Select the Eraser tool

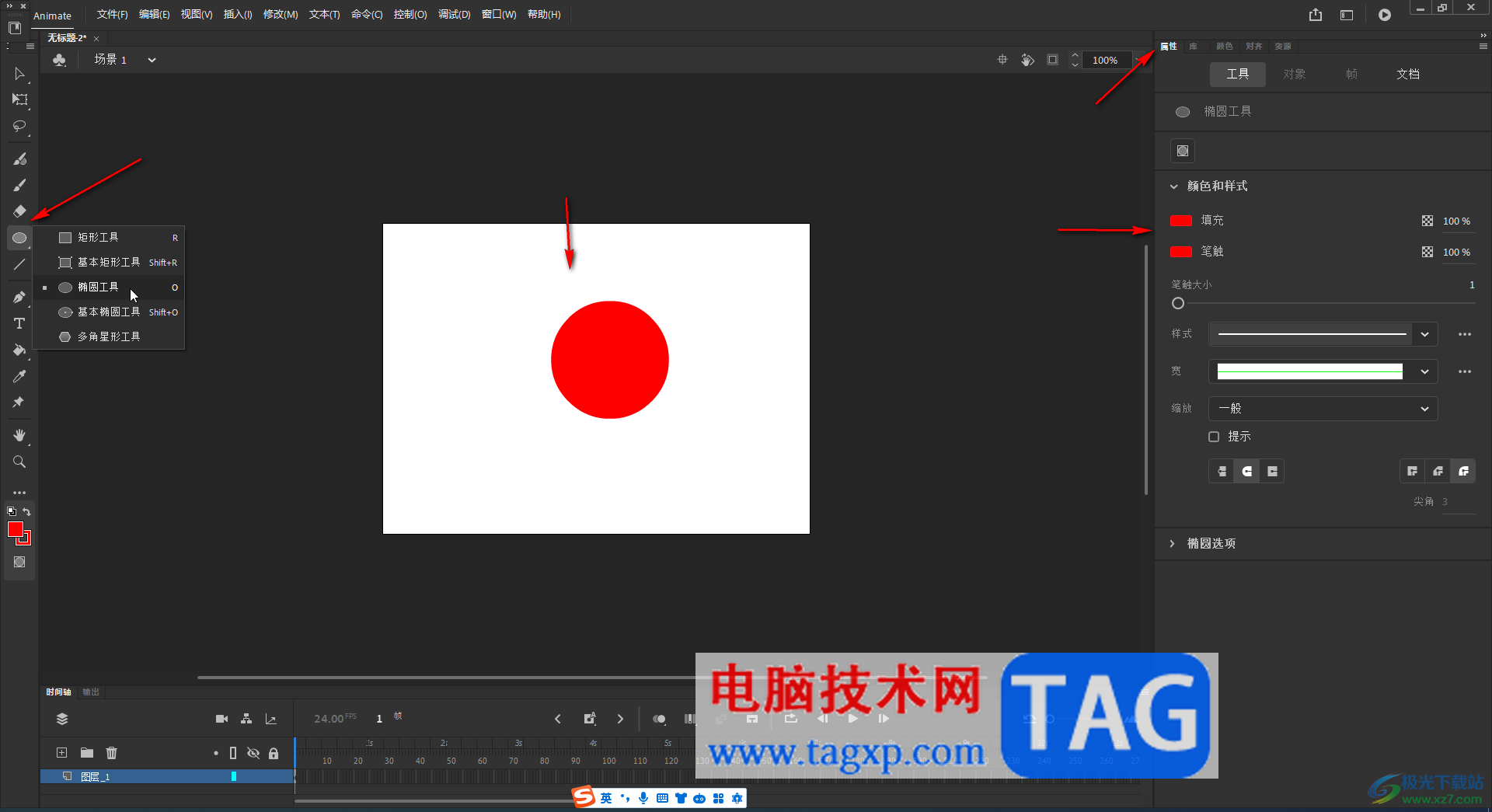pos(19,211)
